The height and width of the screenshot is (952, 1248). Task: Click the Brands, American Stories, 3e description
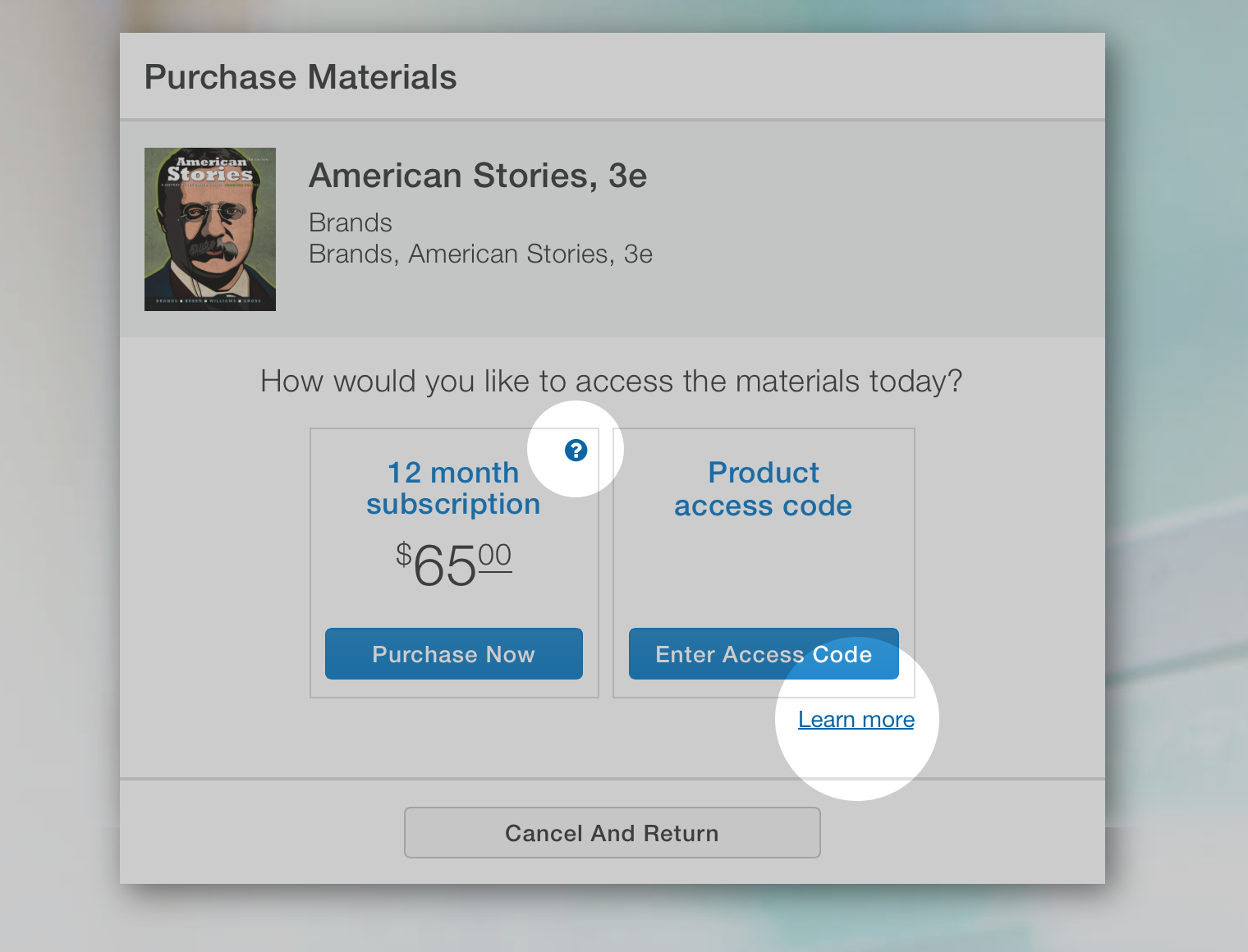[480, 254]
